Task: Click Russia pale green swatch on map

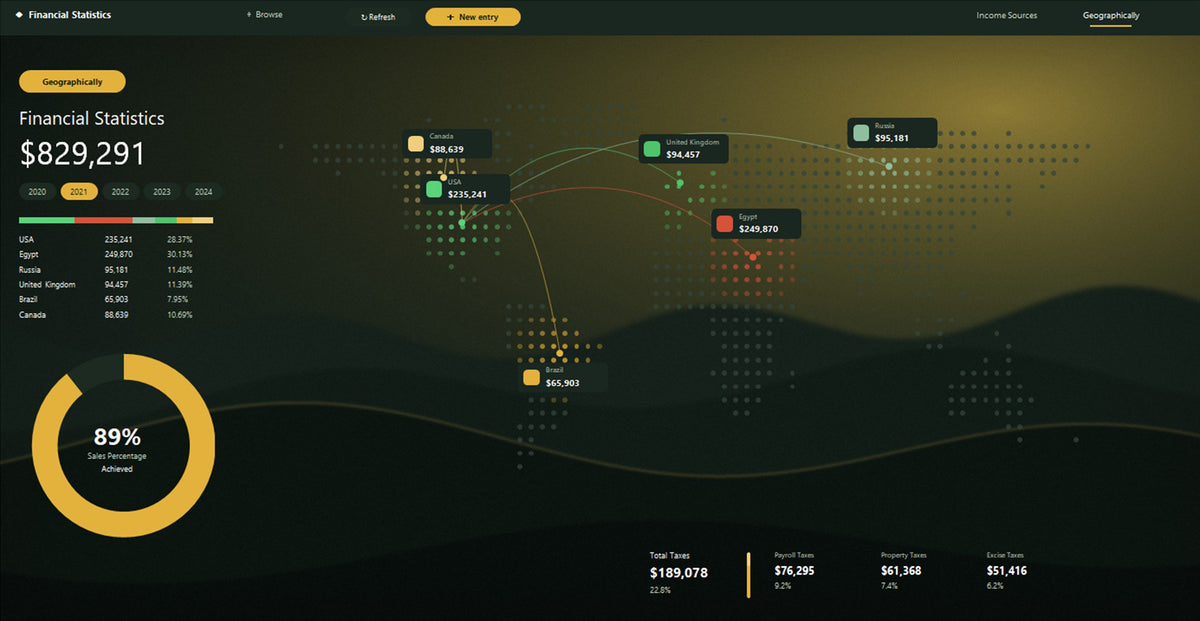Action: (x=861, y=133)
